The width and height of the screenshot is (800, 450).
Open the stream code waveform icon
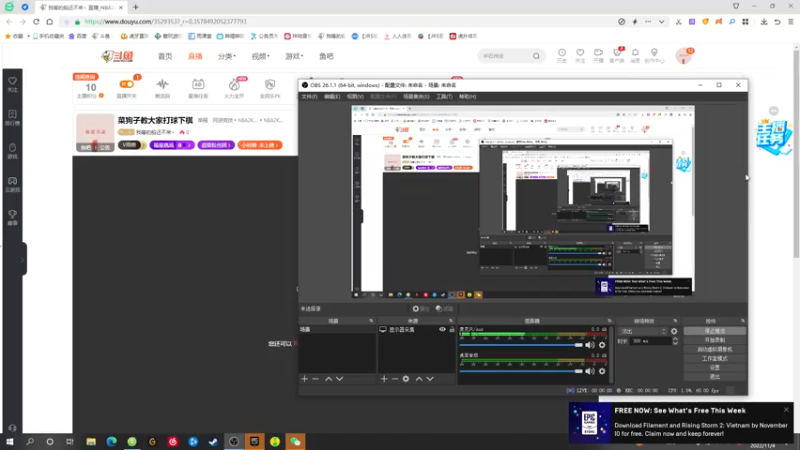coord(162,88)
